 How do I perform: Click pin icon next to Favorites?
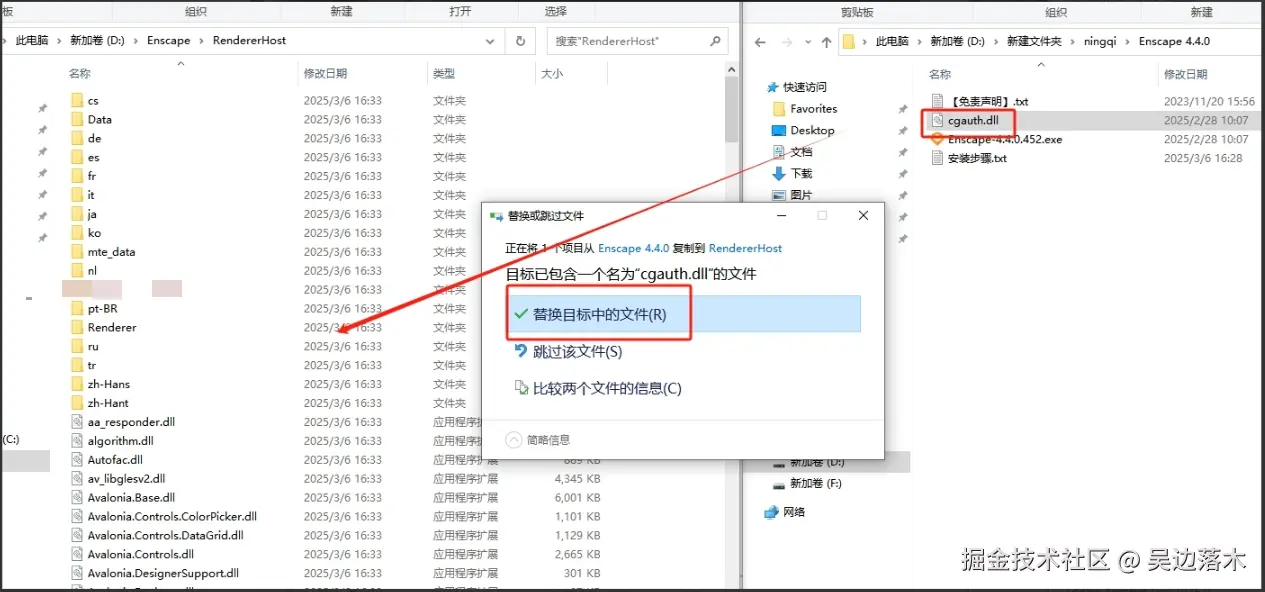(x=903, y=109)
